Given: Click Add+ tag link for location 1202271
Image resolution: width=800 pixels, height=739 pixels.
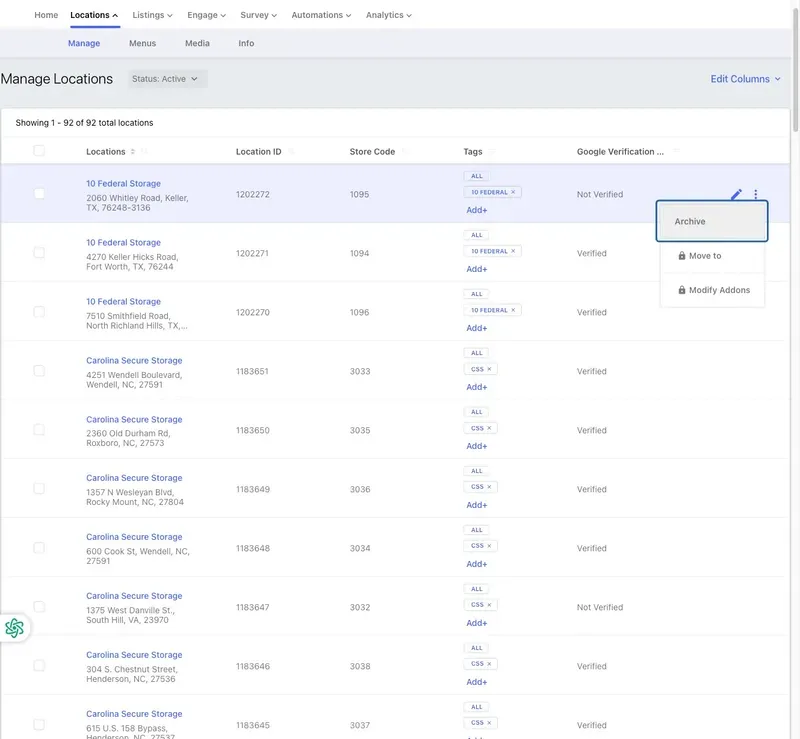Looking at the screenshot, I should (x=477, y=269).
